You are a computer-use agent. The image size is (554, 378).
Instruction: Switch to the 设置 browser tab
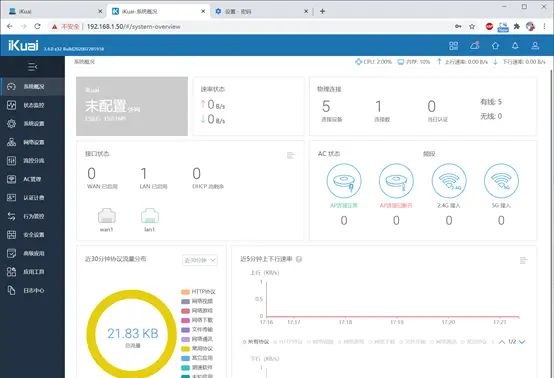[x=261, y=11]
